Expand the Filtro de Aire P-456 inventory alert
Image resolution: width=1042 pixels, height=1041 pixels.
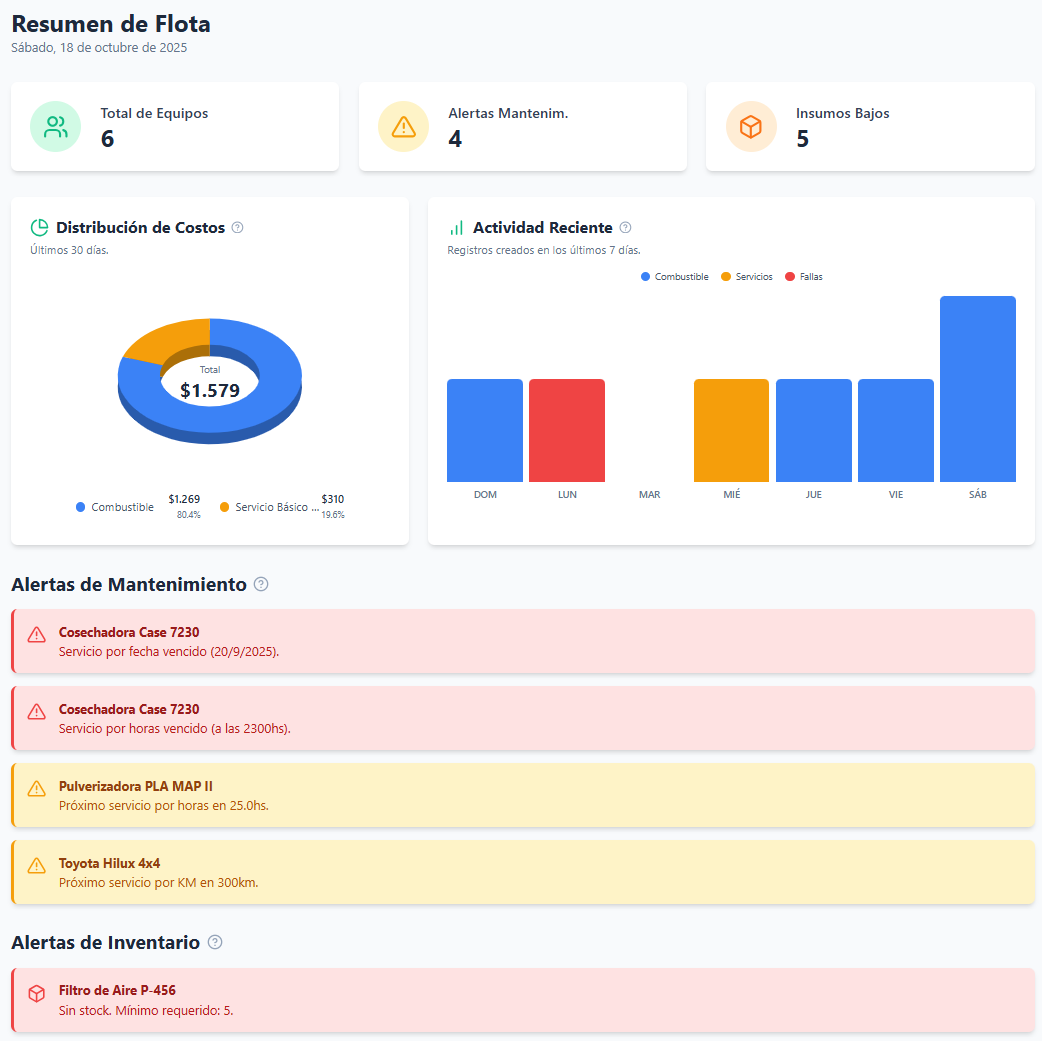point(521,1000)
